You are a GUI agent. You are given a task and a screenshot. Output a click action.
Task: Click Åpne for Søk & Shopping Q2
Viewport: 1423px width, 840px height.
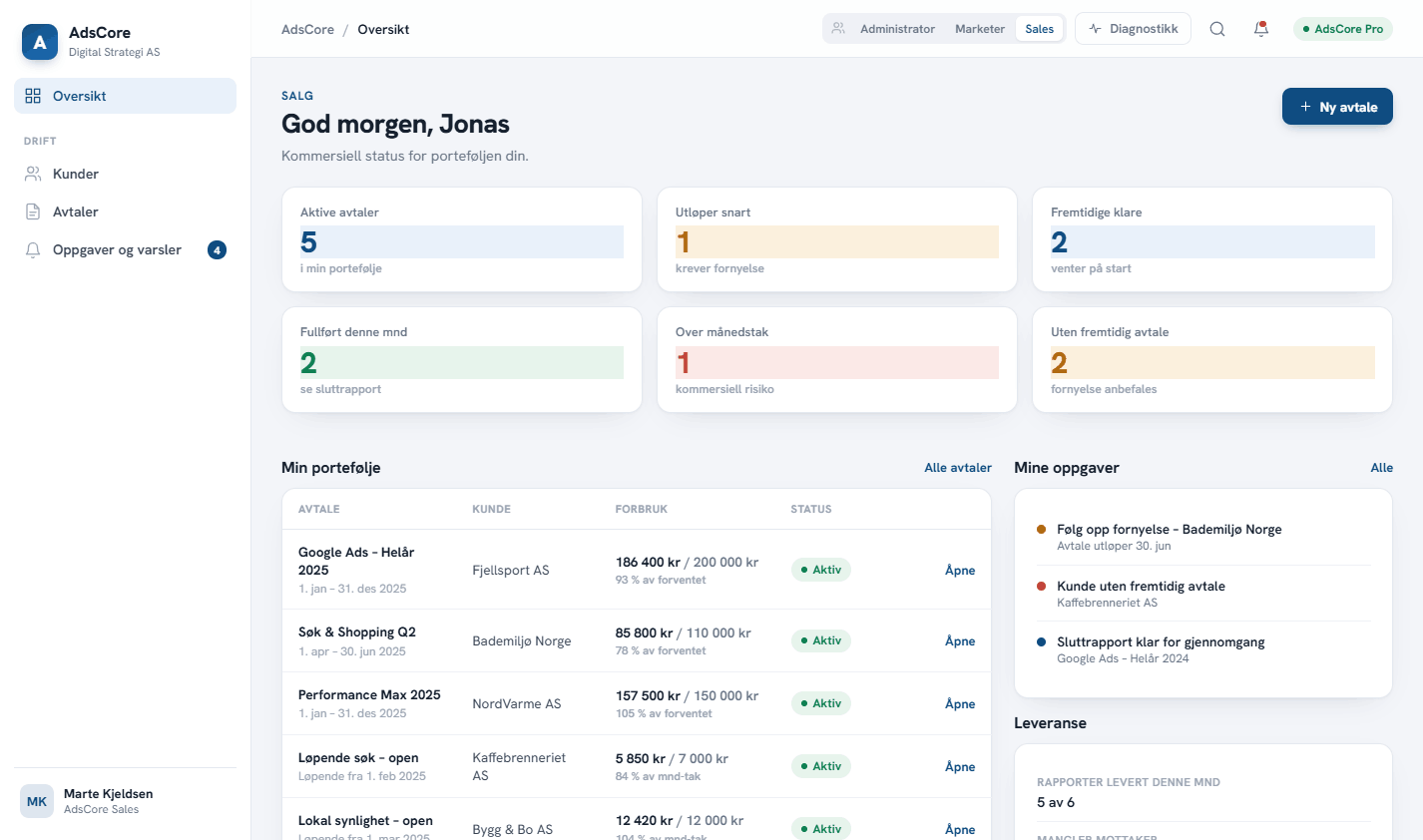[x=960, y=641]
